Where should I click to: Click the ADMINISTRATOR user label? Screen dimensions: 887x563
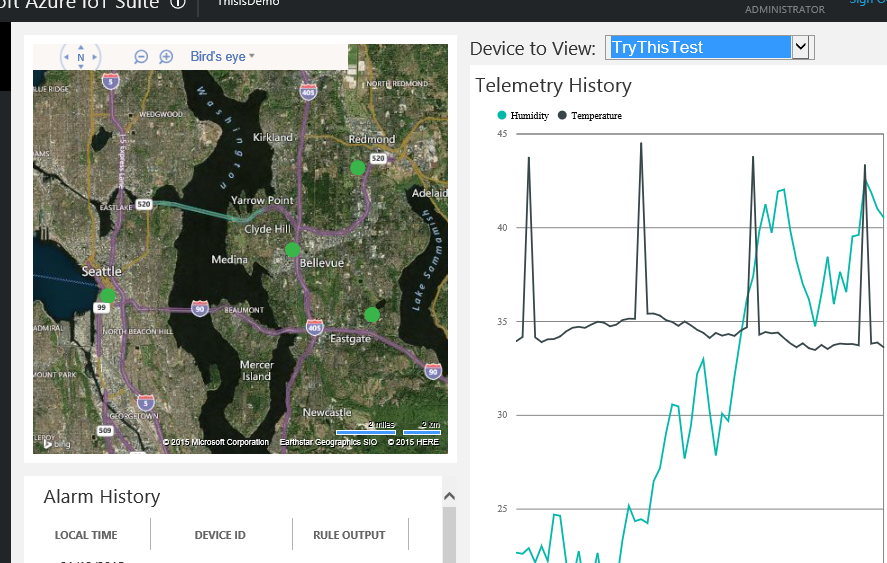(x=785, y=10)
